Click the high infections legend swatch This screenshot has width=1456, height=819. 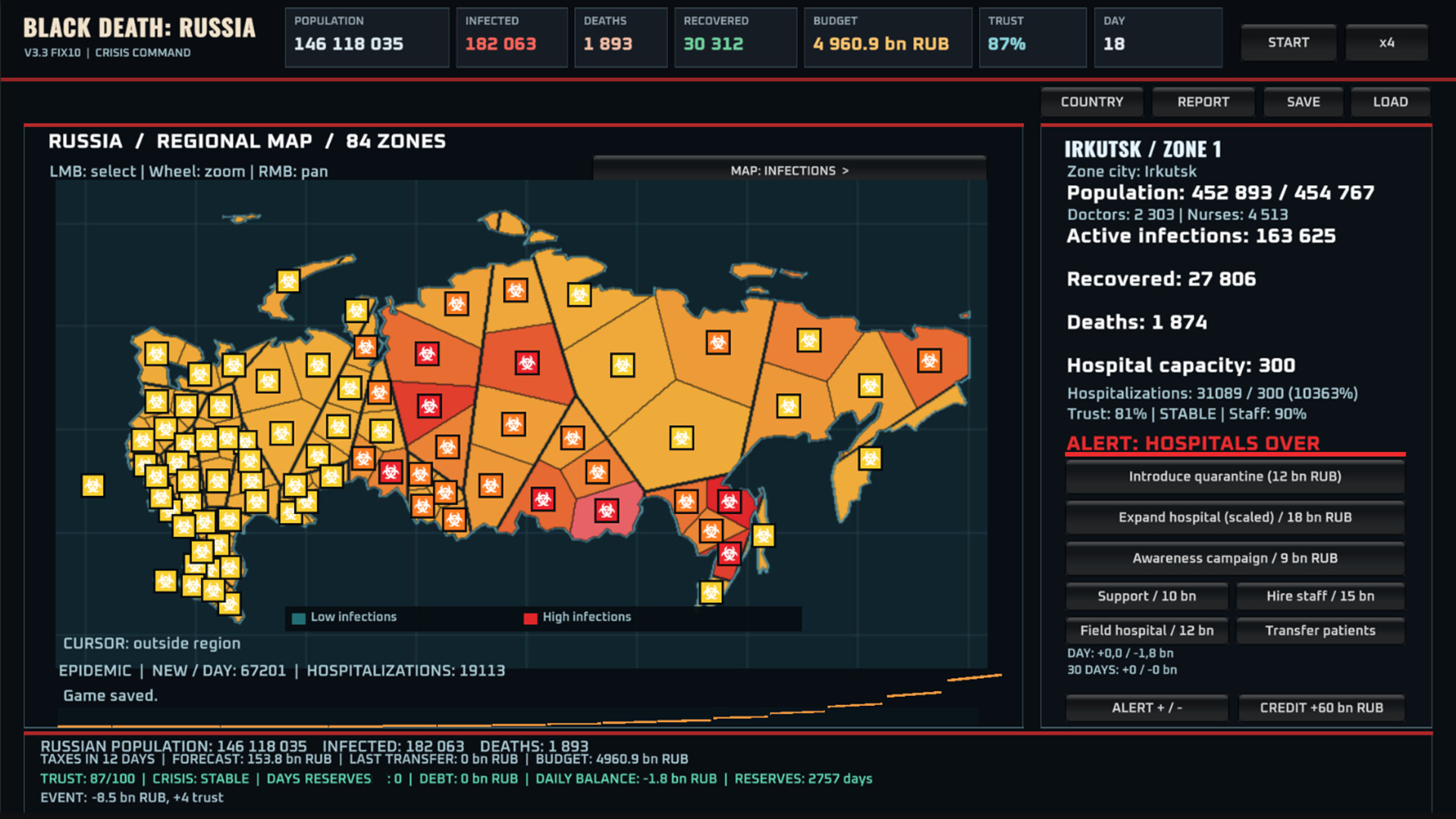point(530,618)
